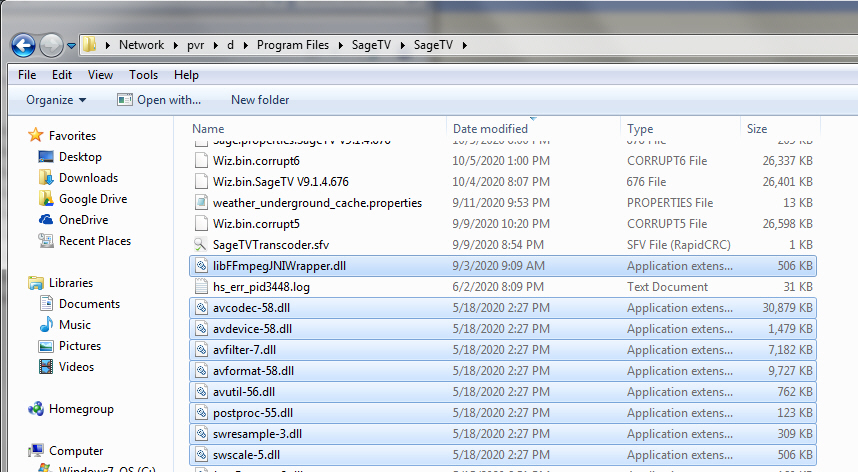Expand arrow after last SageTV breadcrumb
This screenshot has height=472, width=858.
464,45
